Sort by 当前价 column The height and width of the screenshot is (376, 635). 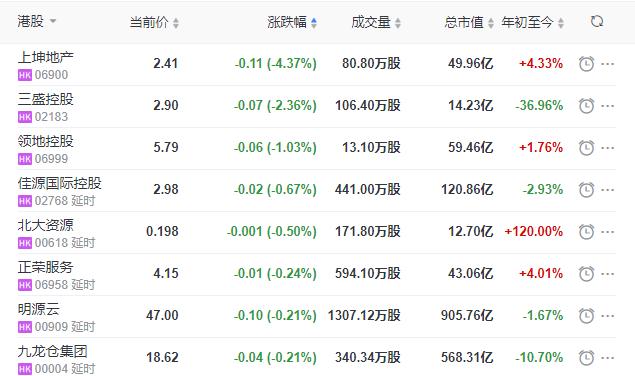point(154,22)
